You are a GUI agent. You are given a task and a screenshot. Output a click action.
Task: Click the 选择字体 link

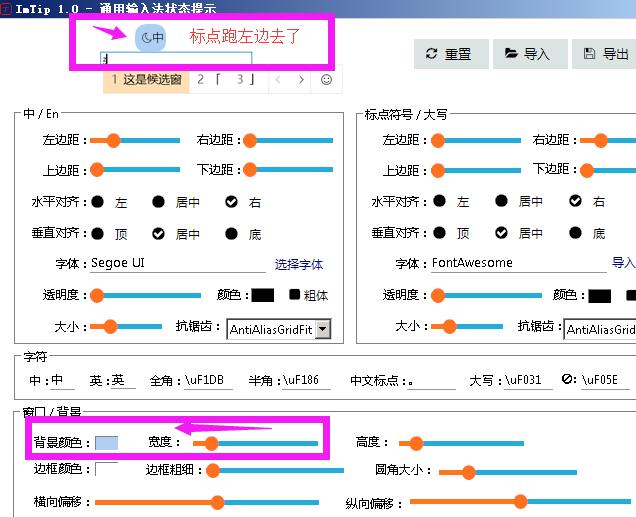click(x=299, y=265)
